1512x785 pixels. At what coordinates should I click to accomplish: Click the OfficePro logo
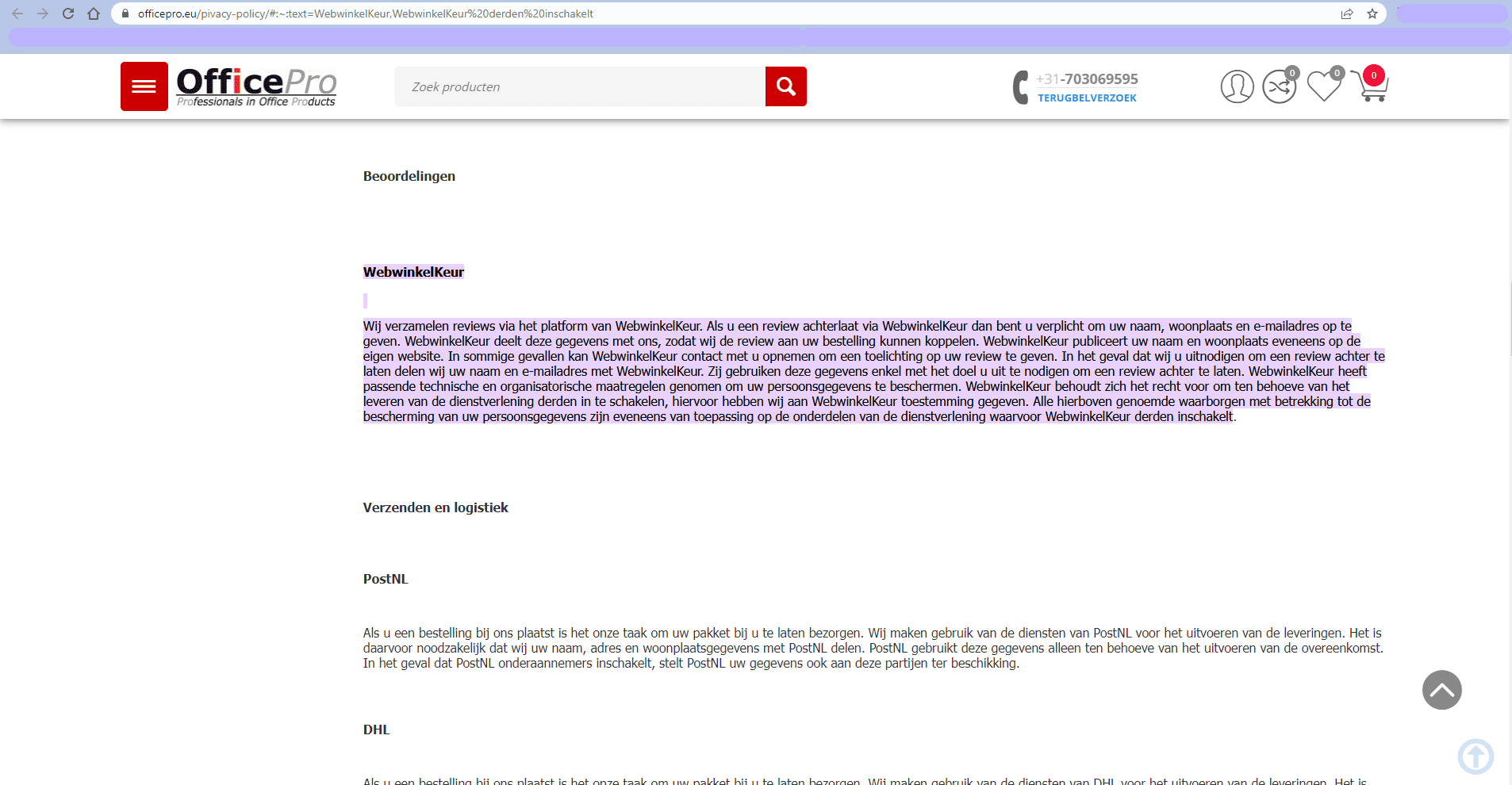(x=256, y=86)
